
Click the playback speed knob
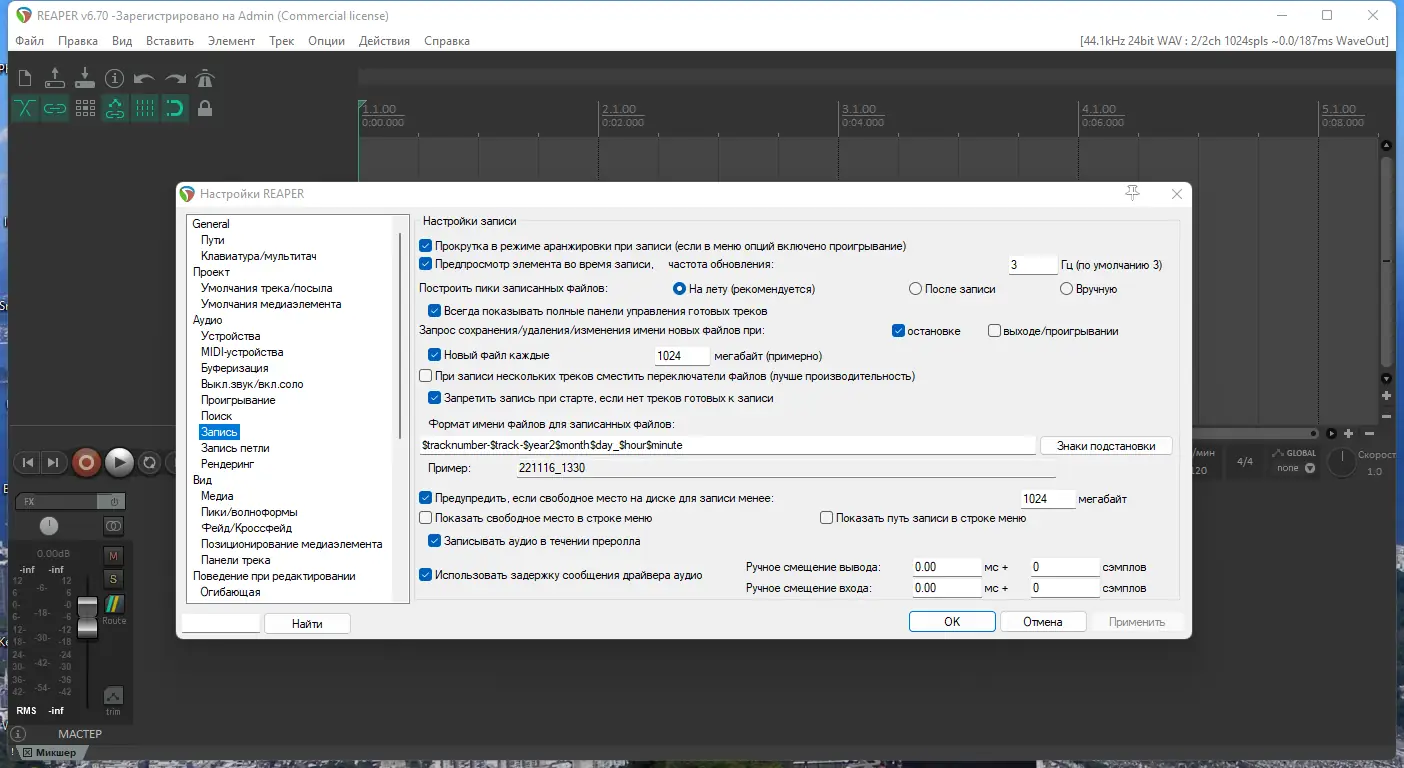tap(1342, 462)
